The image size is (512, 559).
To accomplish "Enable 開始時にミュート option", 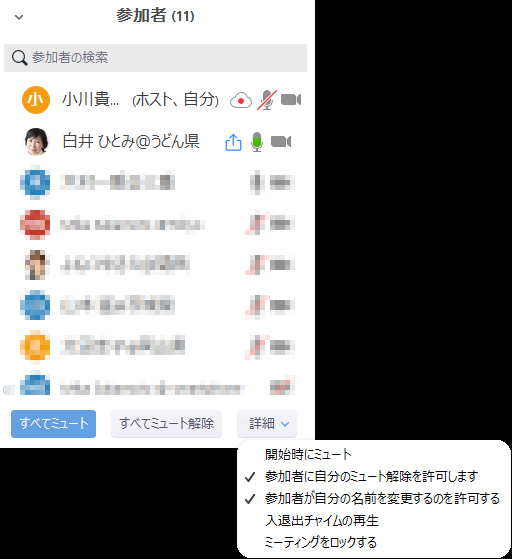I will [308, 454].
